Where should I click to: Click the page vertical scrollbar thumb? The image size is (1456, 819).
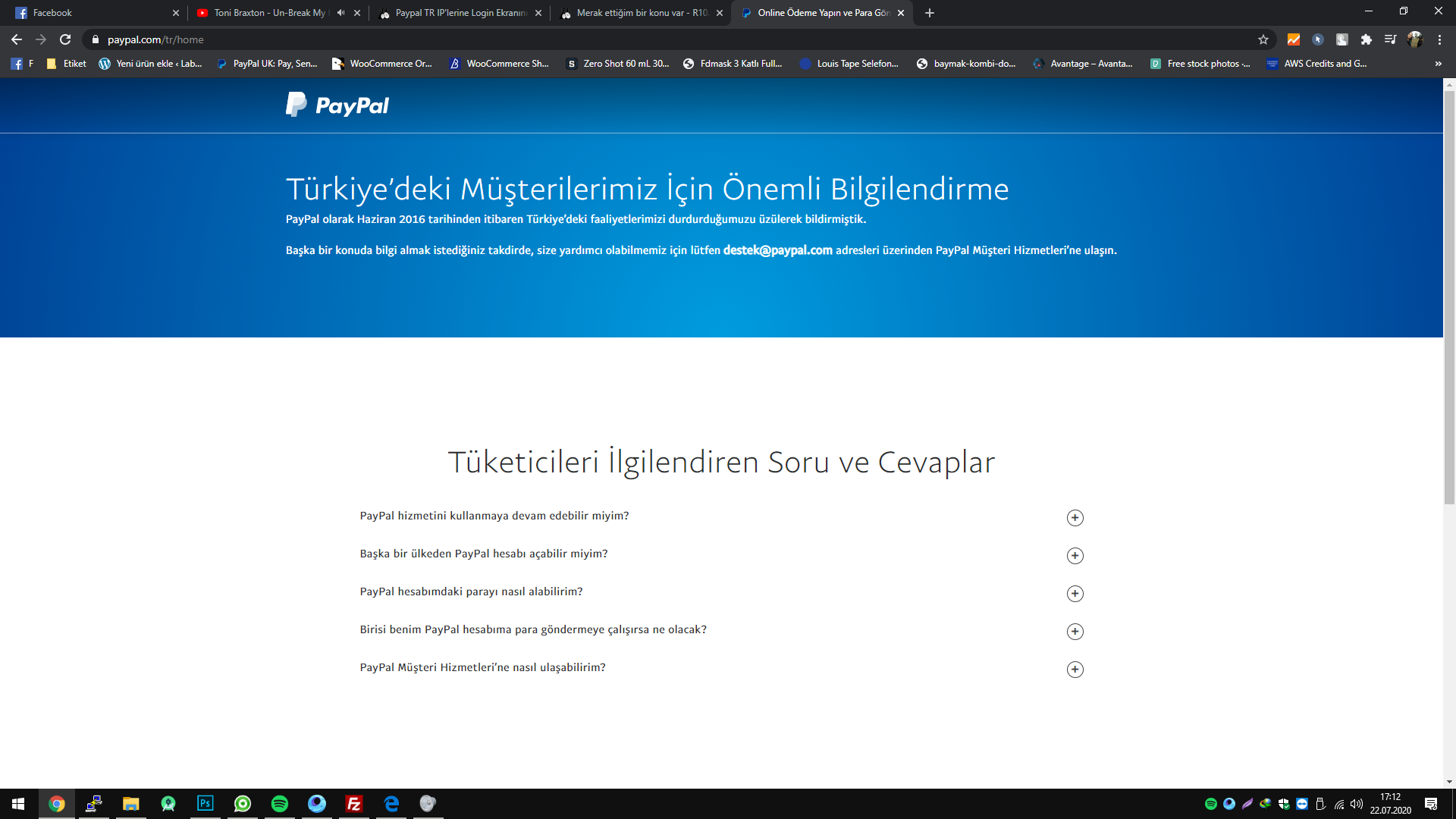tap(1449, 298)
